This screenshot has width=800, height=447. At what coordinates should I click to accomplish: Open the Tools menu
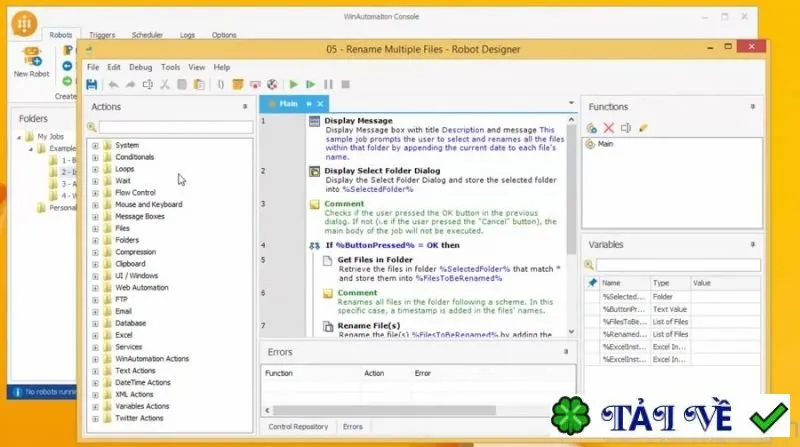pos(170,67)
